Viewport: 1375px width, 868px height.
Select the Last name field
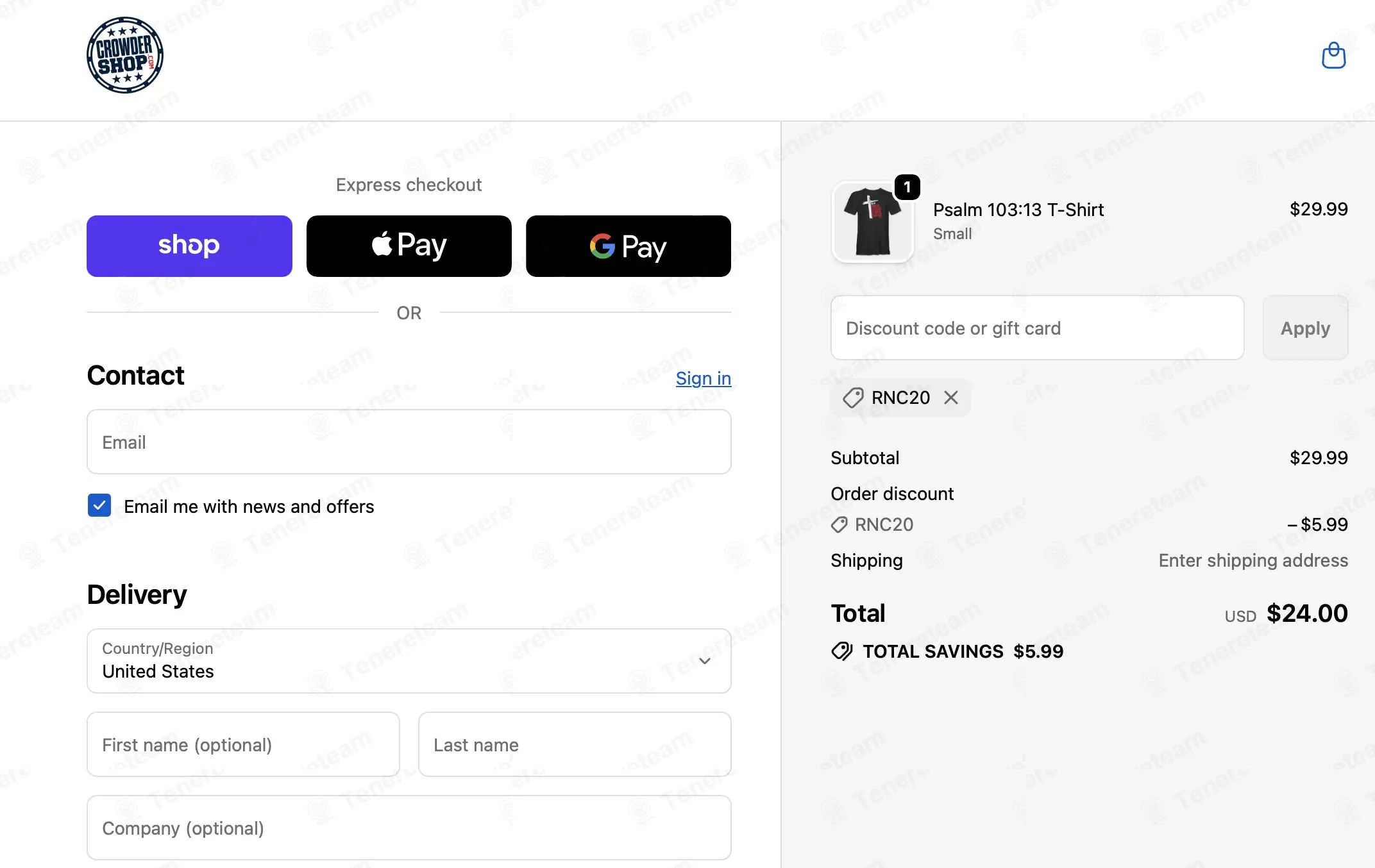[575, 744]
